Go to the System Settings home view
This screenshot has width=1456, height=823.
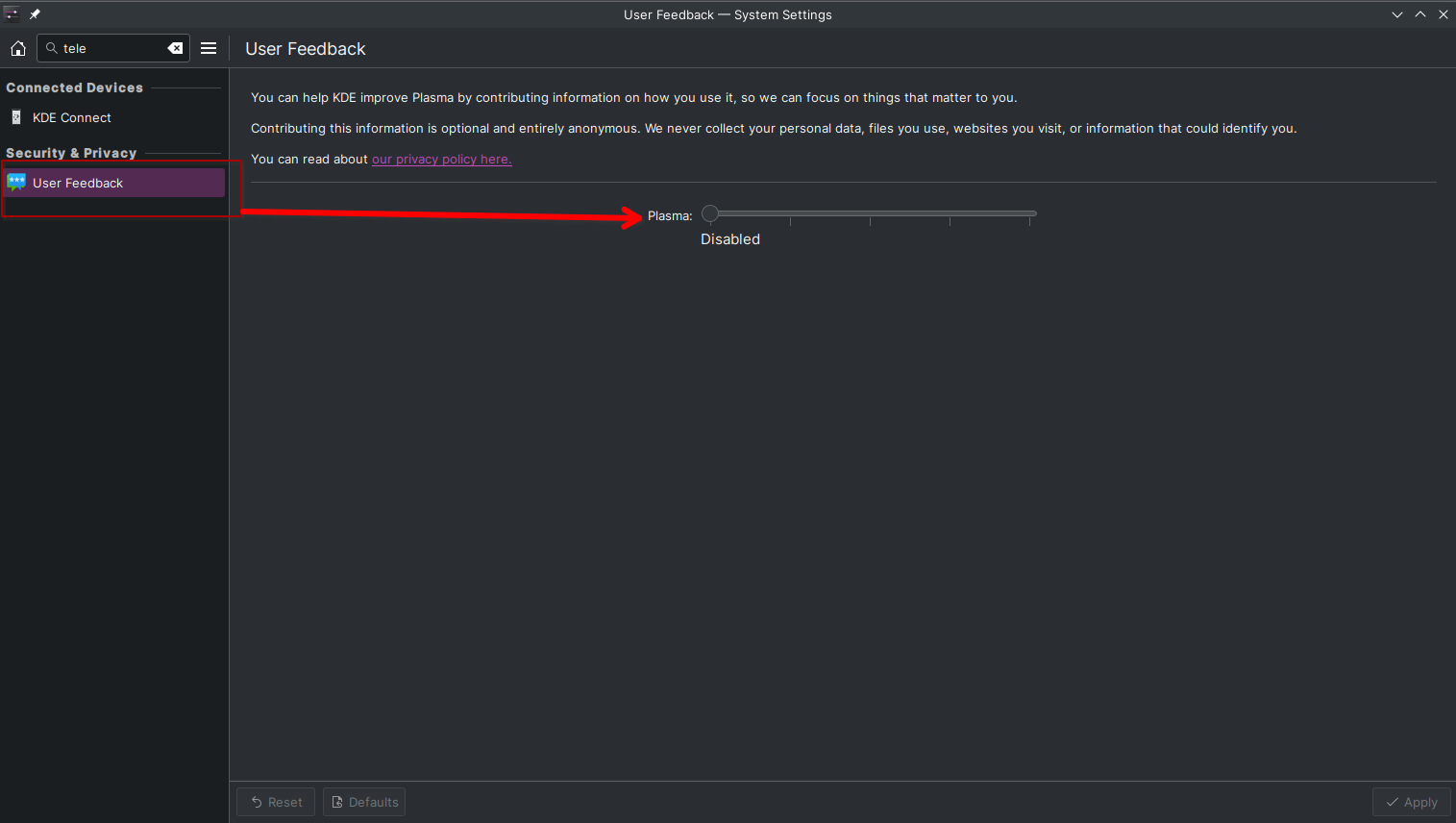18,48
